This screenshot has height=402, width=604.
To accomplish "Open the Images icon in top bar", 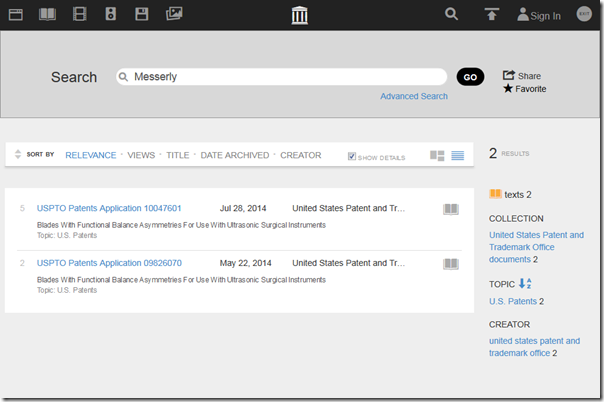I will pyautogui.click(x=174, y=14).
